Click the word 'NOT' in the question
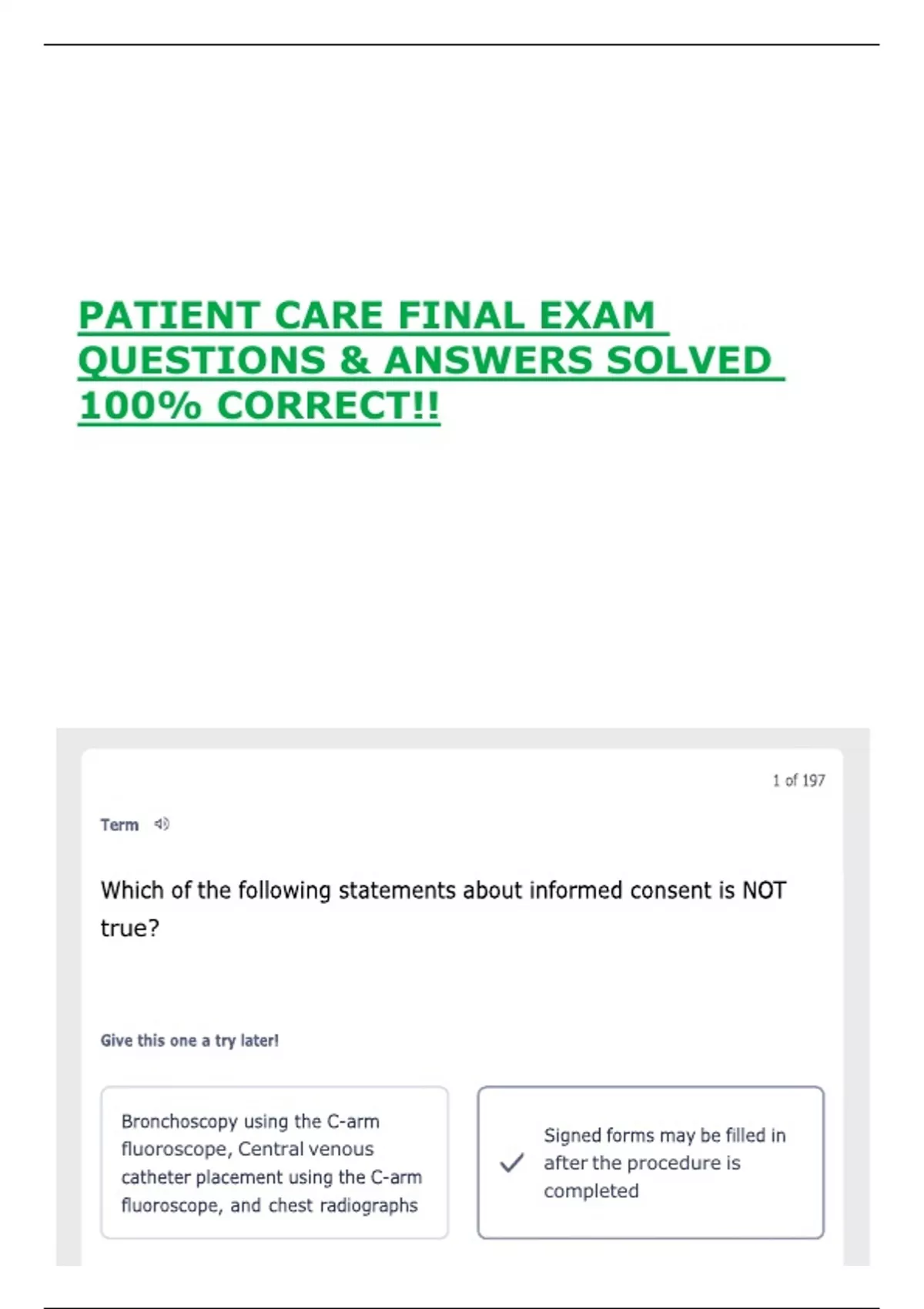The height and width of the screenshot is (1309, 924). [x=764, y=891]
